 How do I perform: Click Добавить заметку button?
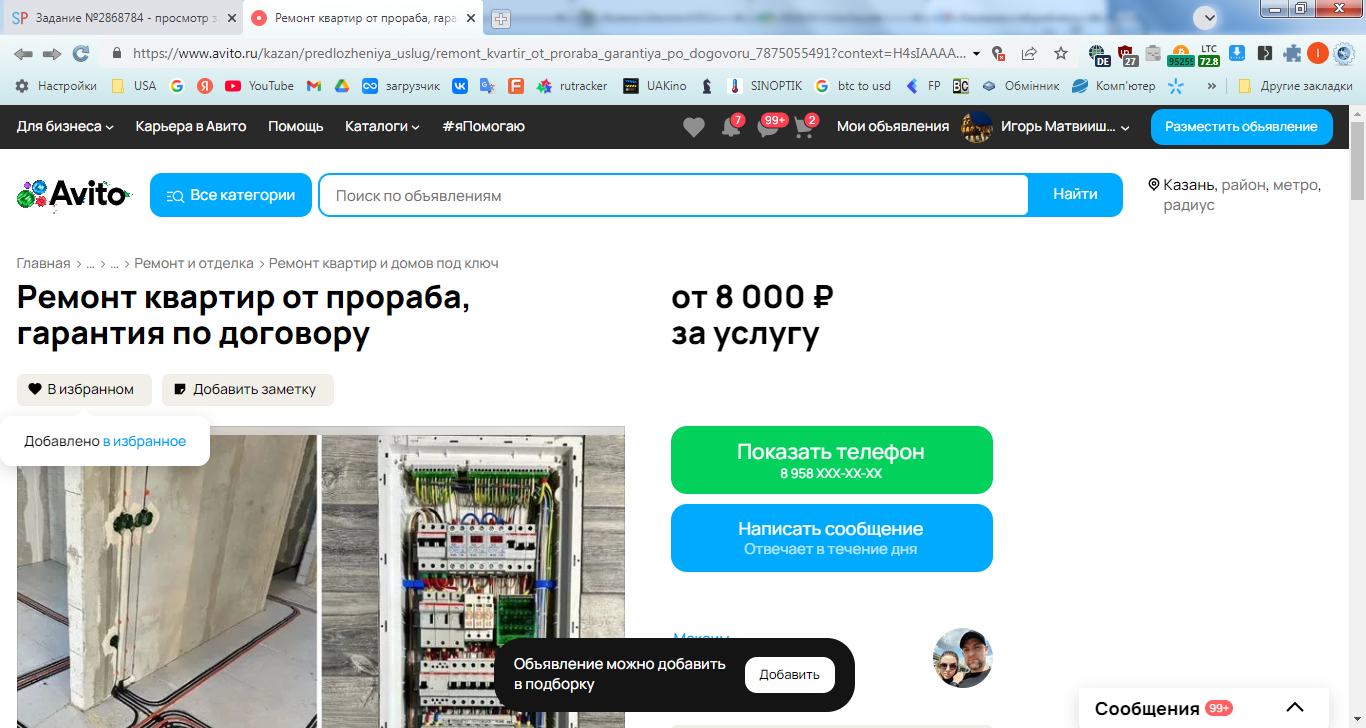pyautogui.click(x=248, y=389)
